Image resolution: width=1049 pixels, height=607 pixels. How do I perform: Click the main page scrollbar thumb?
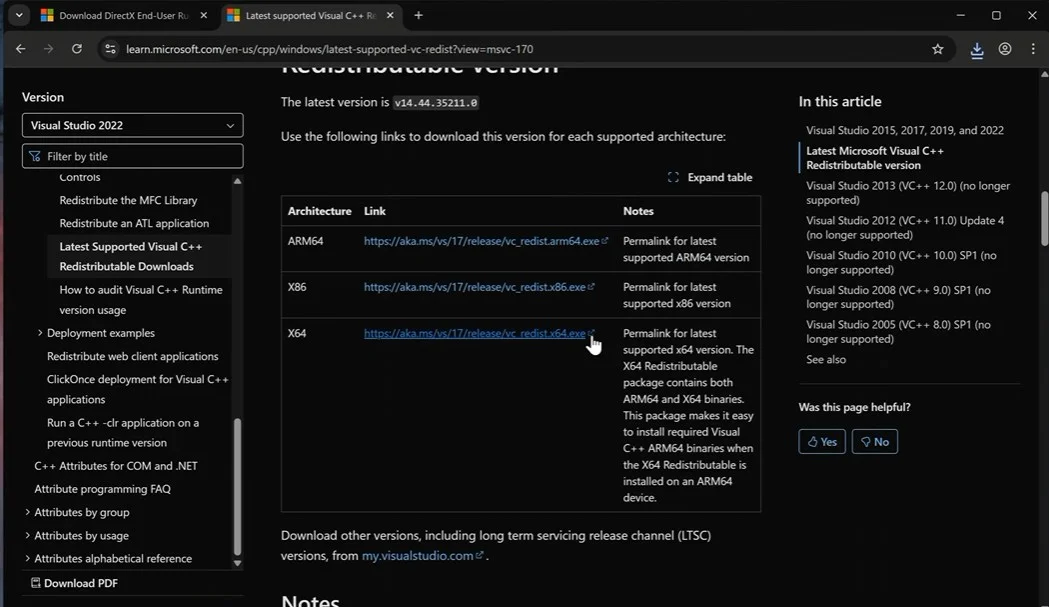(1044, 219)
